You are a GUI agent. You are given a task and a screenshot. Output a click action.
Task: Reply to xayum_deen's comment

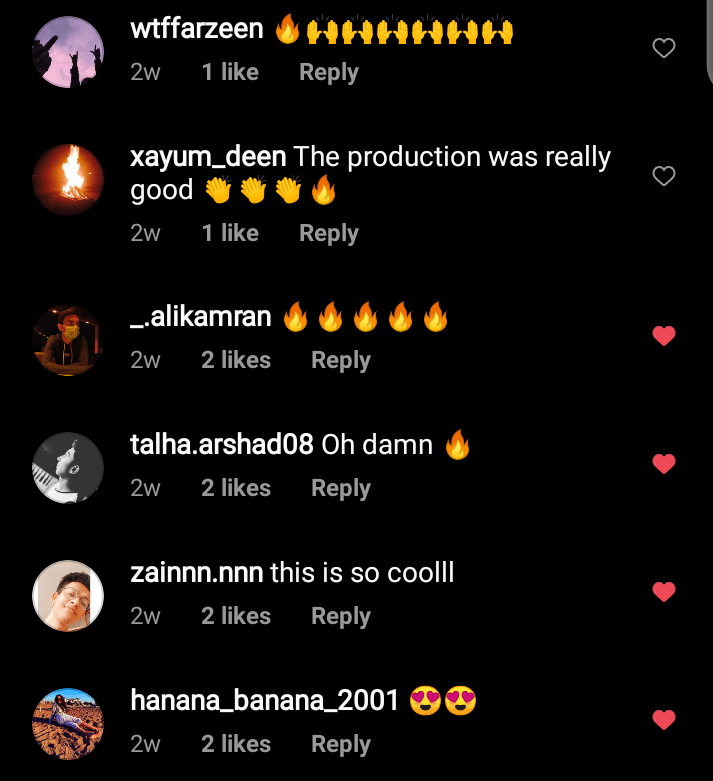click(329, 233)
